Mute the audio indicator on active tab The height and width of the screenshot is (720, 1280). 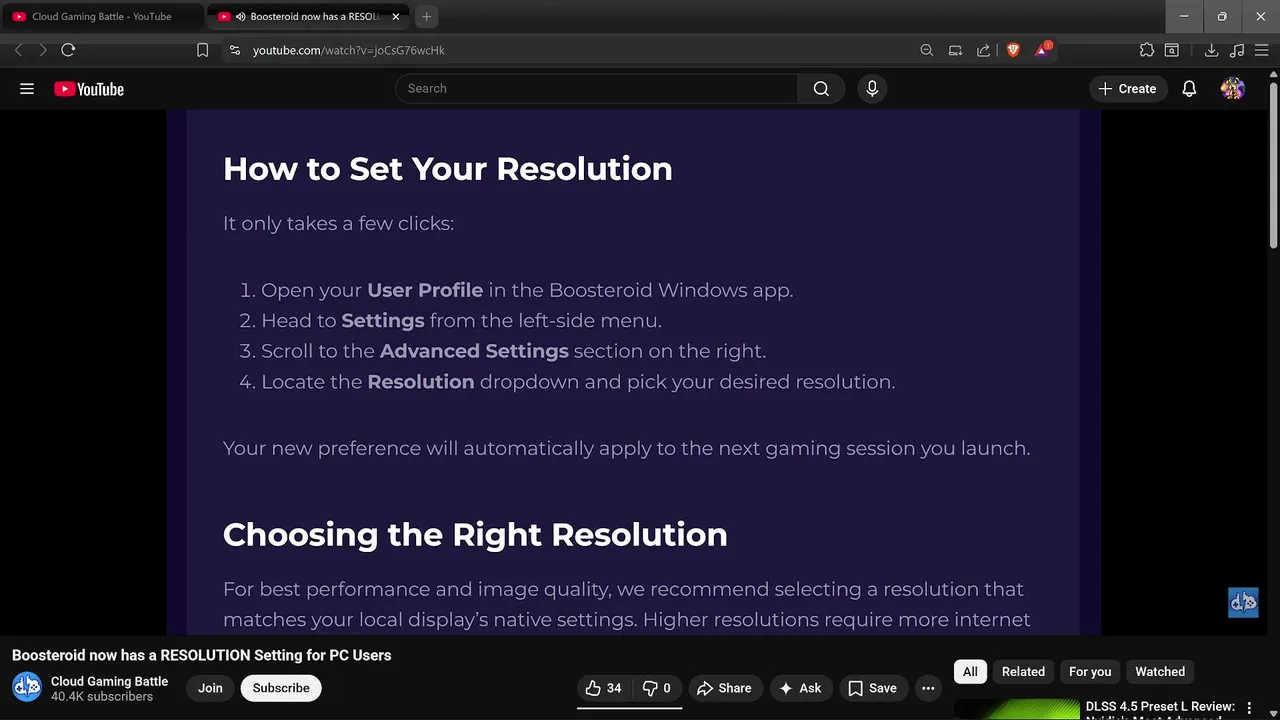tap(240, 17)
